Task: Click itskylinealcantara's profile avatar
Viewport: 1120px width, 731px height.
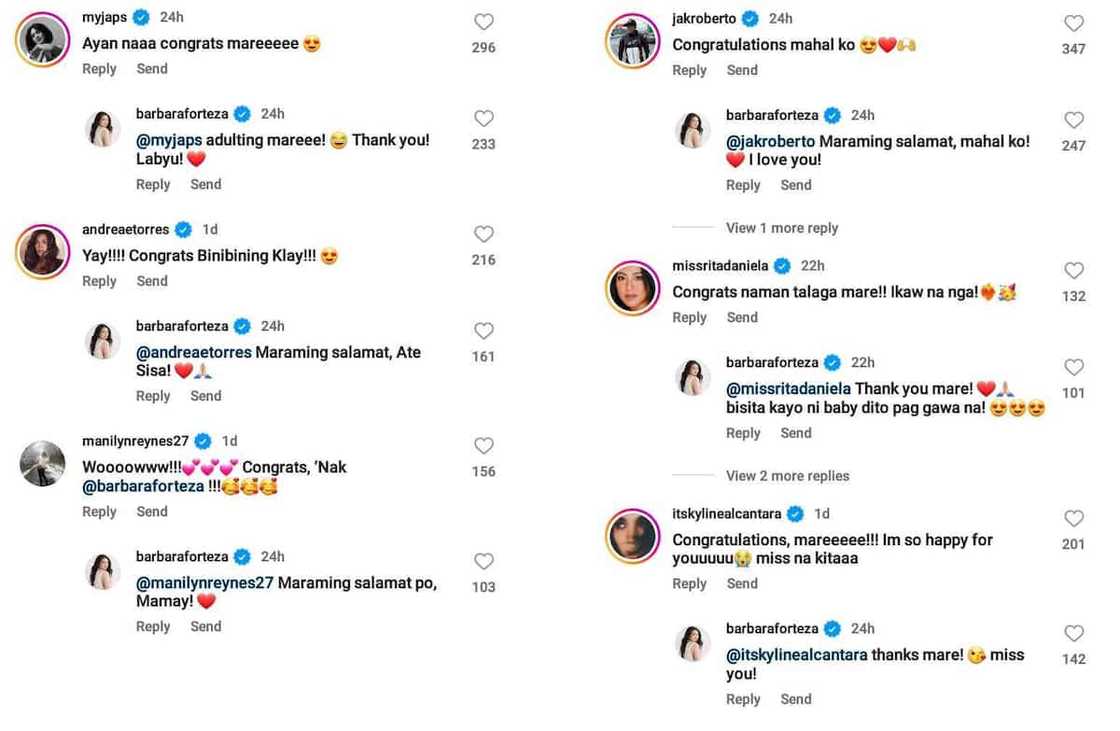Action: (632, 537)
